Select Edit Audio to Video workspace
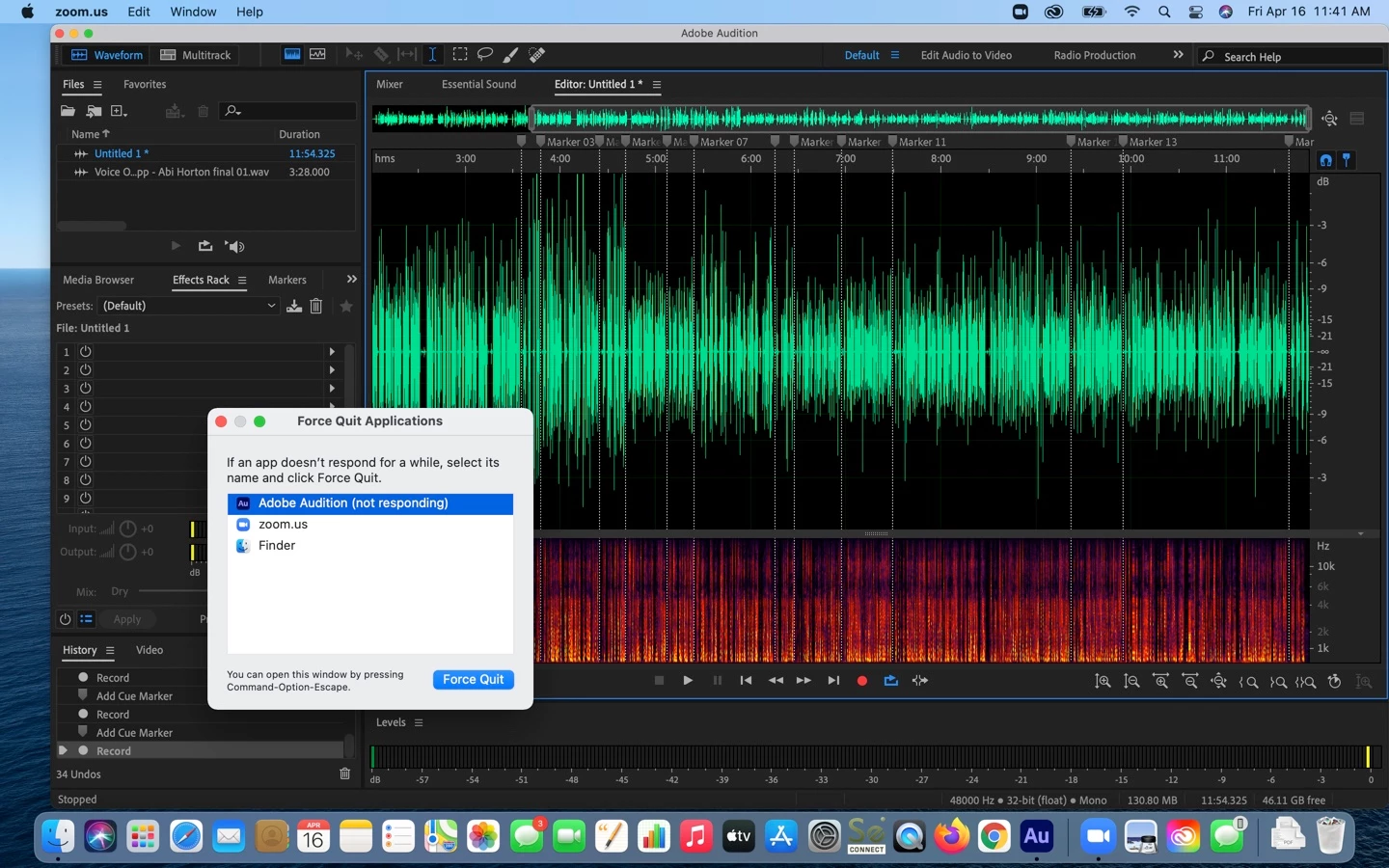Screen dimensions: 1389x868 point(967,55)
